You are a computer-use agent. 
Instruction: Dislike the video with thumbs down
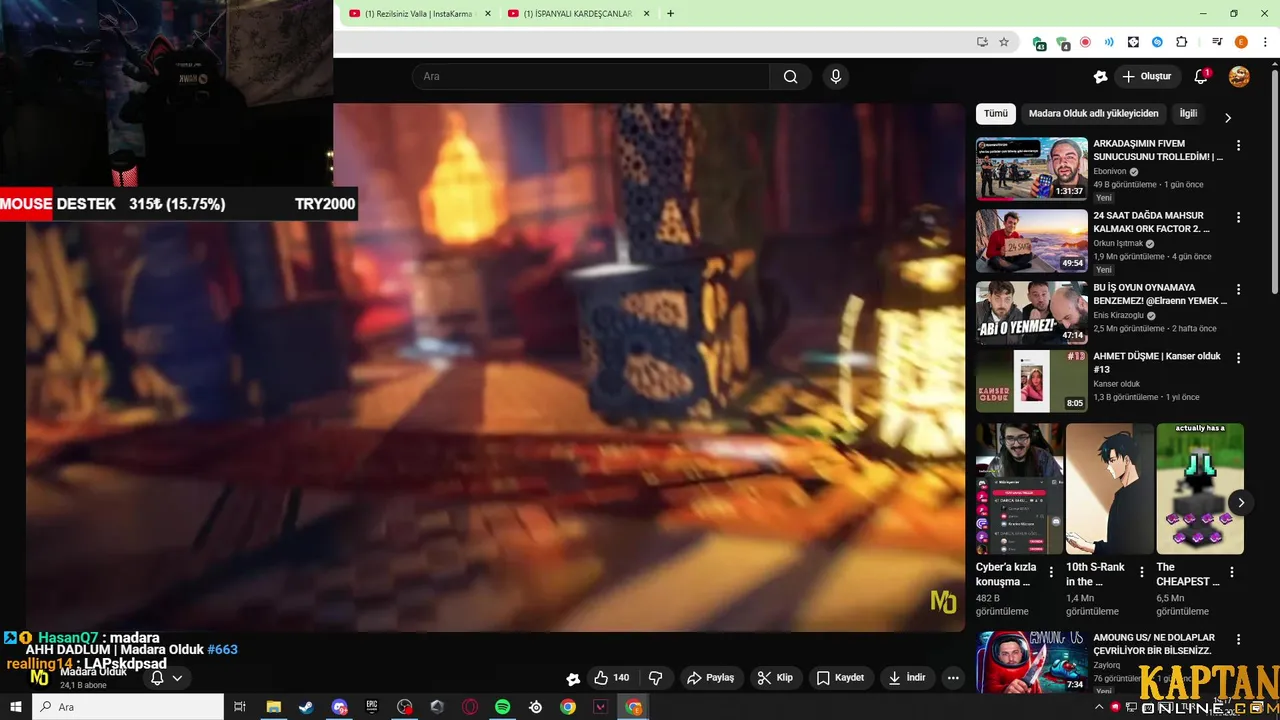[656, 678]
